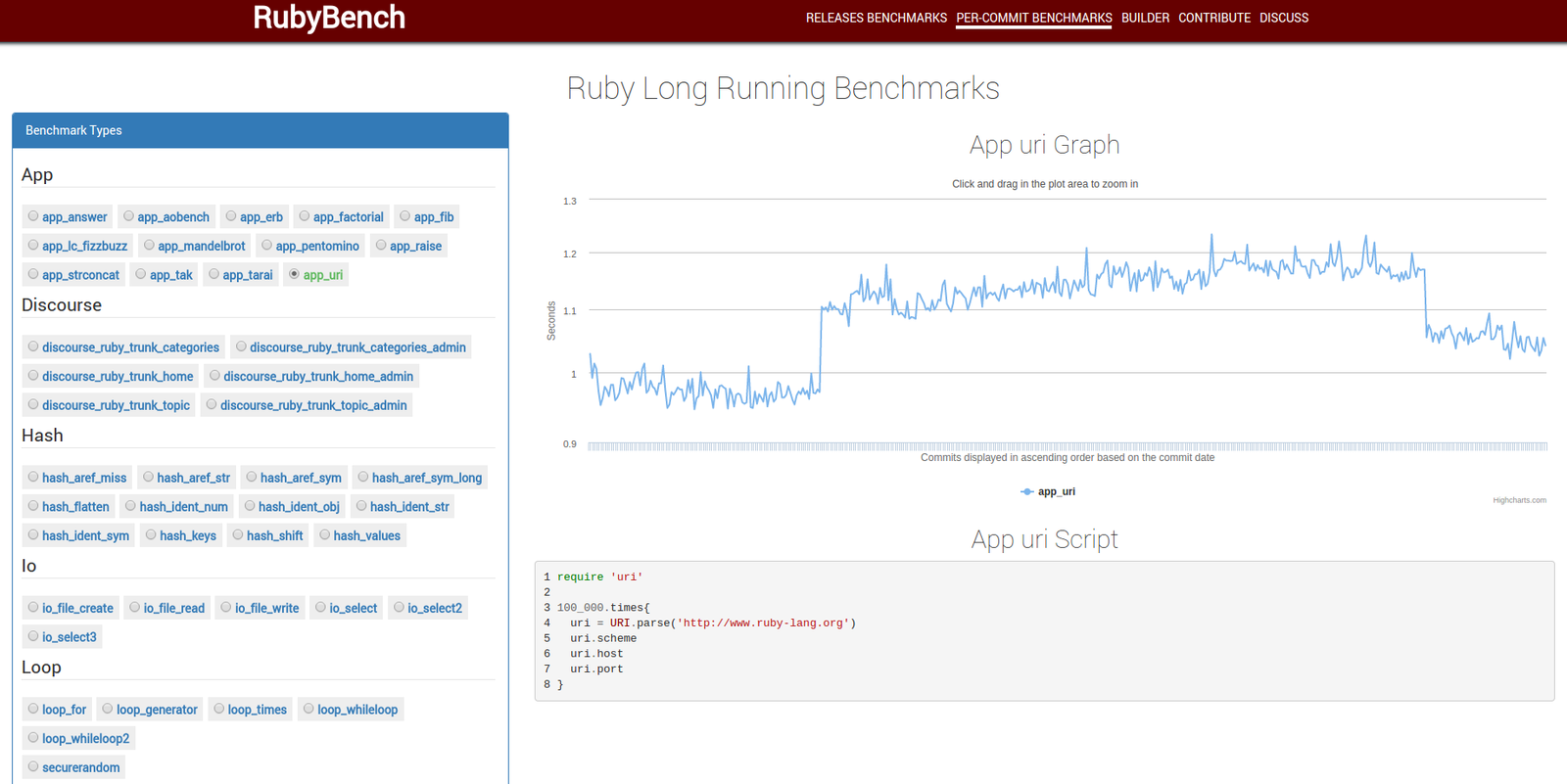
Task: Click the 'Click and drag' chart subtitle
Action: [1045, 184]
